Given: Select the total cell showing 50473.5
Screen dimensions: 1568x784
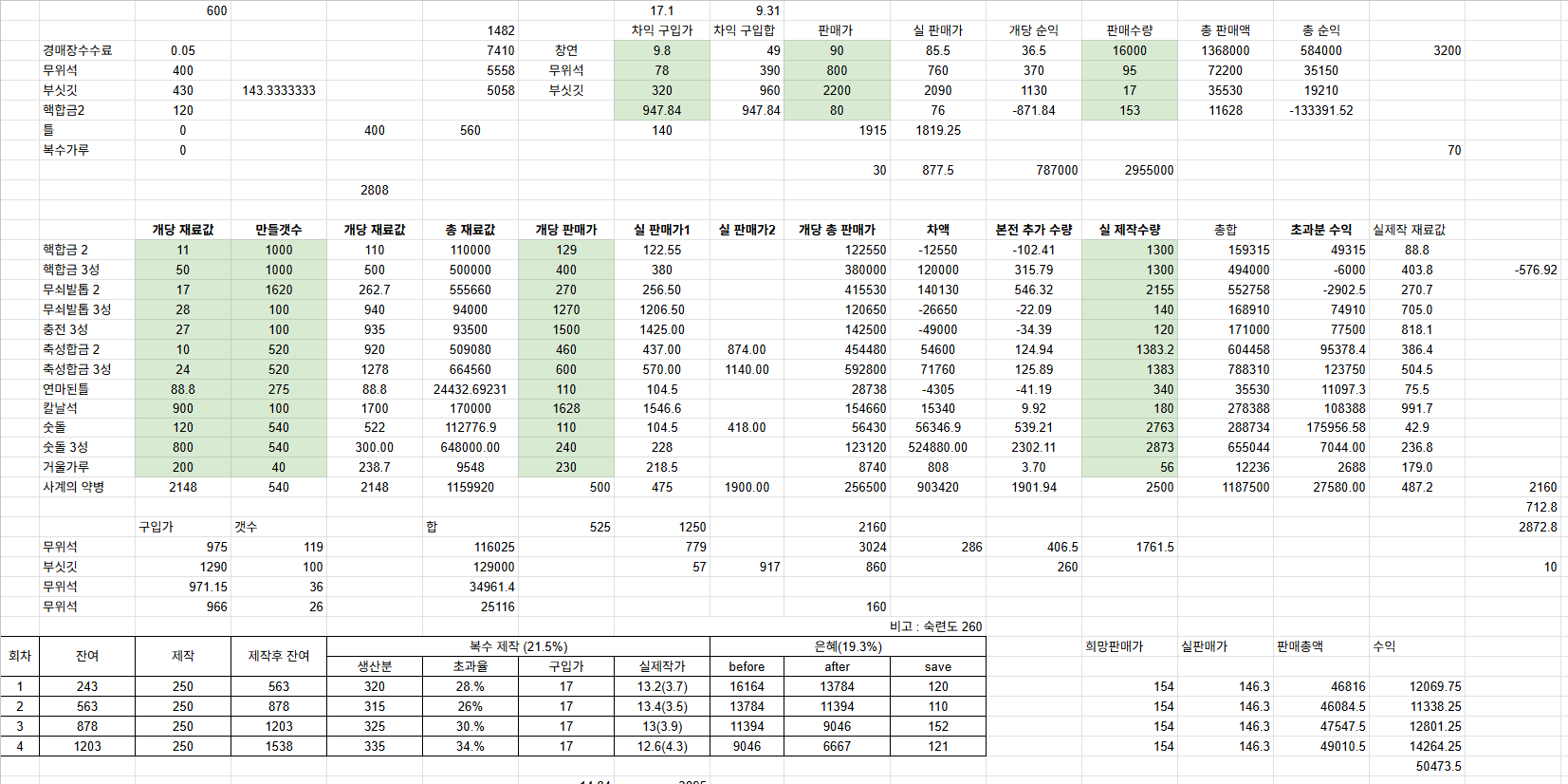Looking at the screenshot, I should 1438,766.
